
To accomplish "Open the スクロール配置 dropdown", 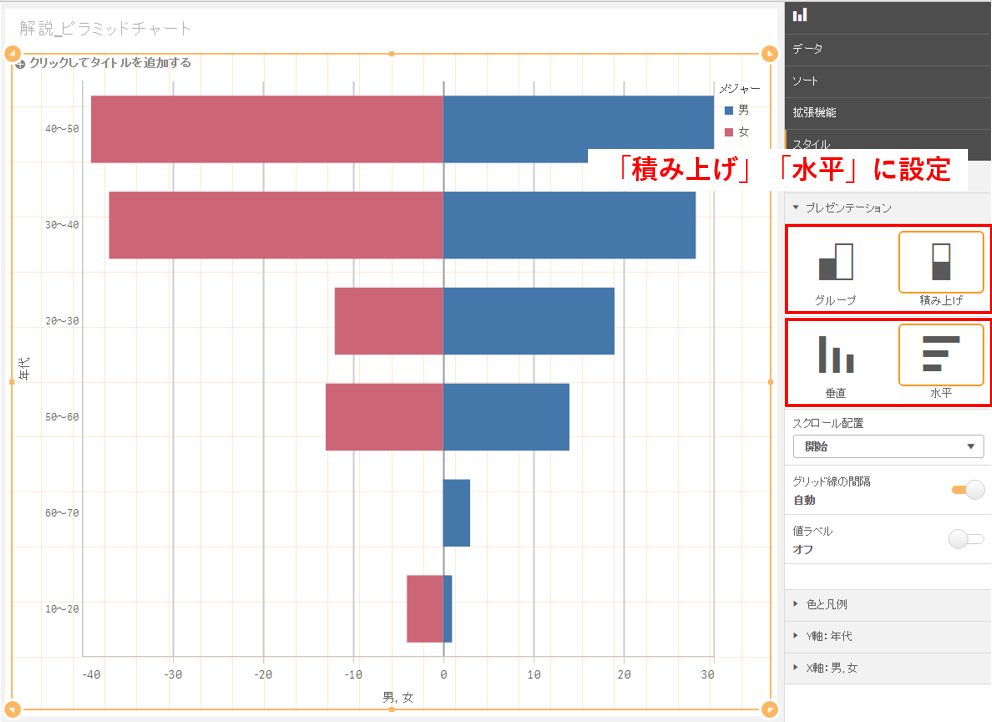I will [887, 447].
